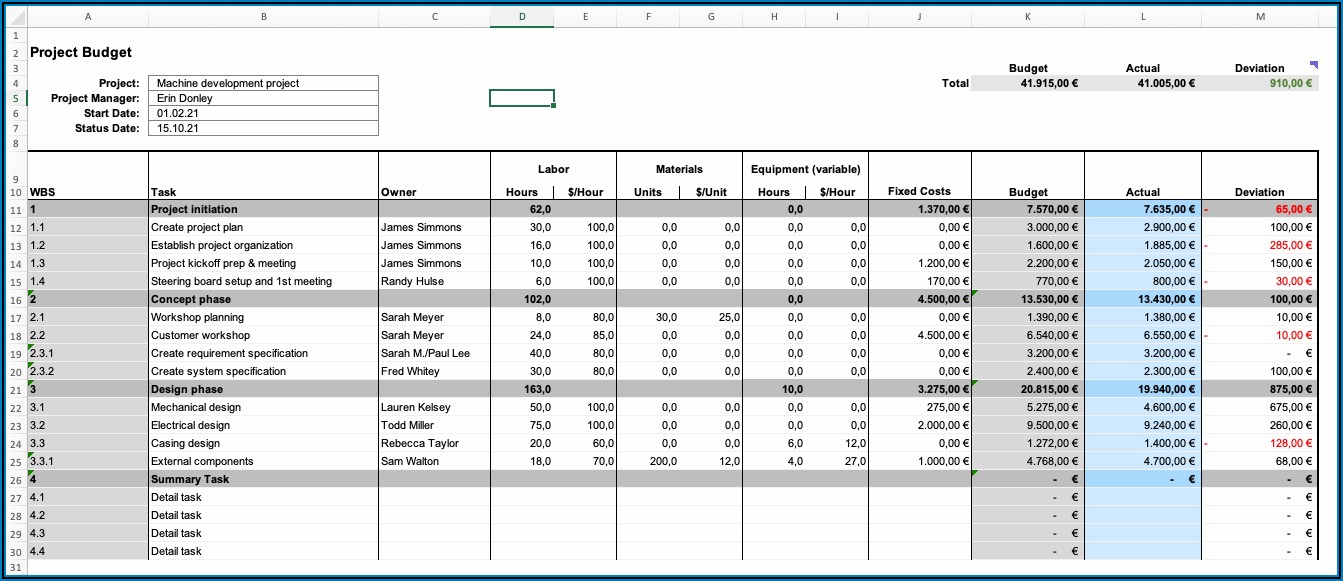Click the 'Summary Task' cell in row 26

263,479
